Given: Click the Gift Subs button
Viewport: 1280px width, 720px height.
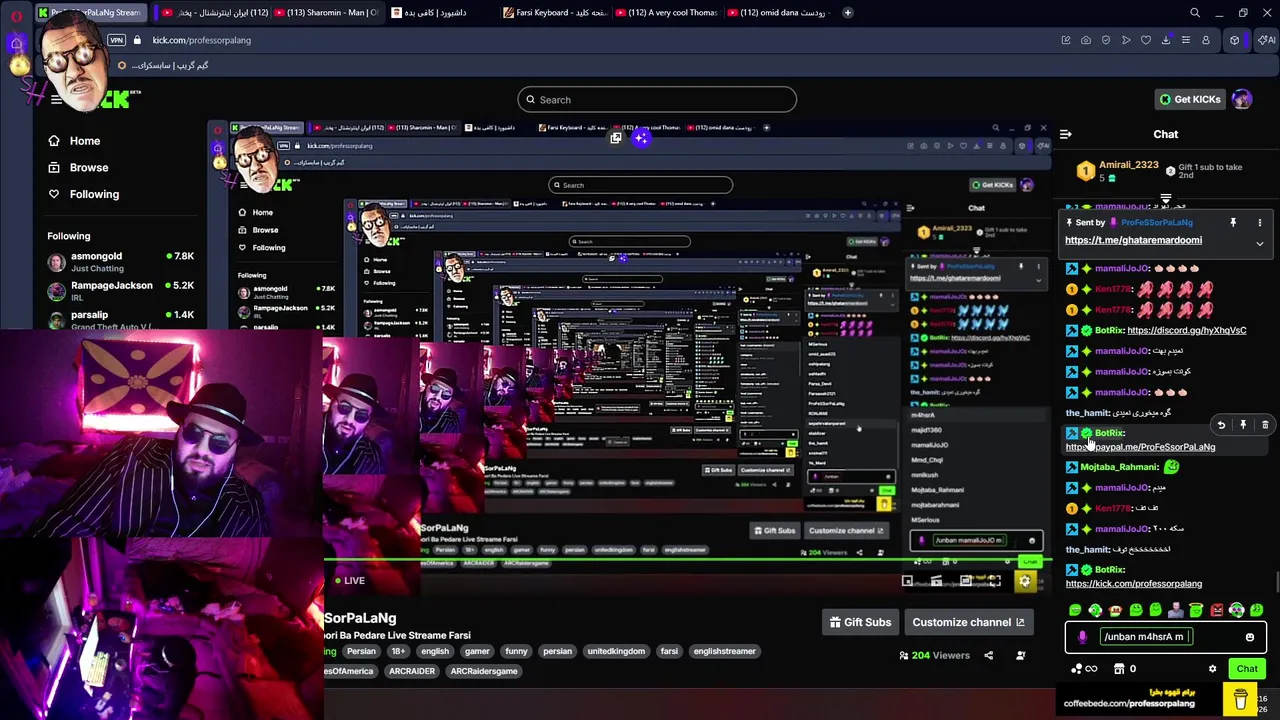Looking at the screenshot, I should (860, 622).
